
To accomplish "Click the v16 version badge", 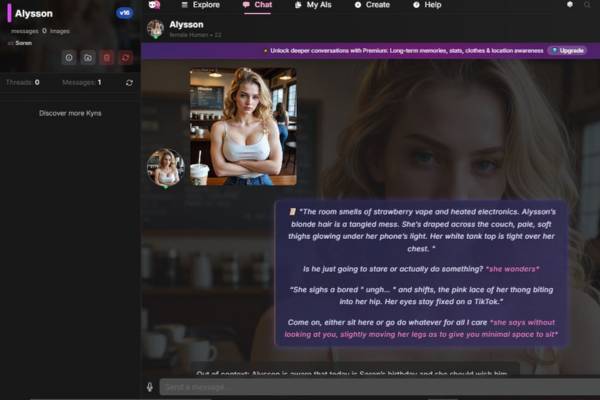I will point(124,13).
